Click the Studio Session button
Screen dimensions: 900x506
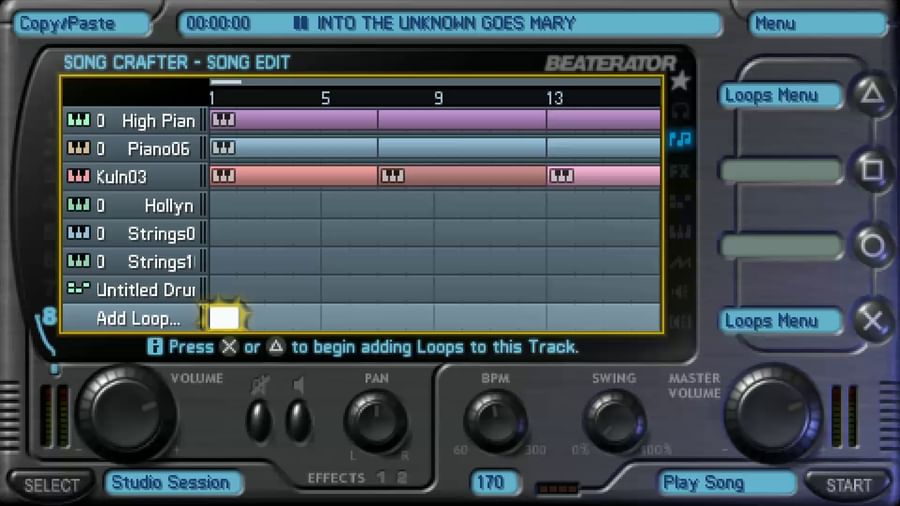click(x=173, y=482)
